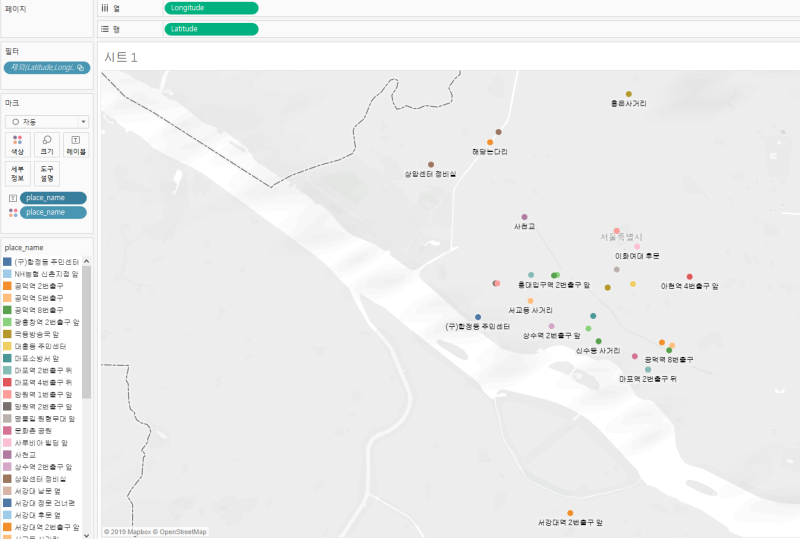Viewport: 800px width, 539px height.
Task: Click the 서교동 사거리 dot on the map
Action: click(x=531, y=301)
